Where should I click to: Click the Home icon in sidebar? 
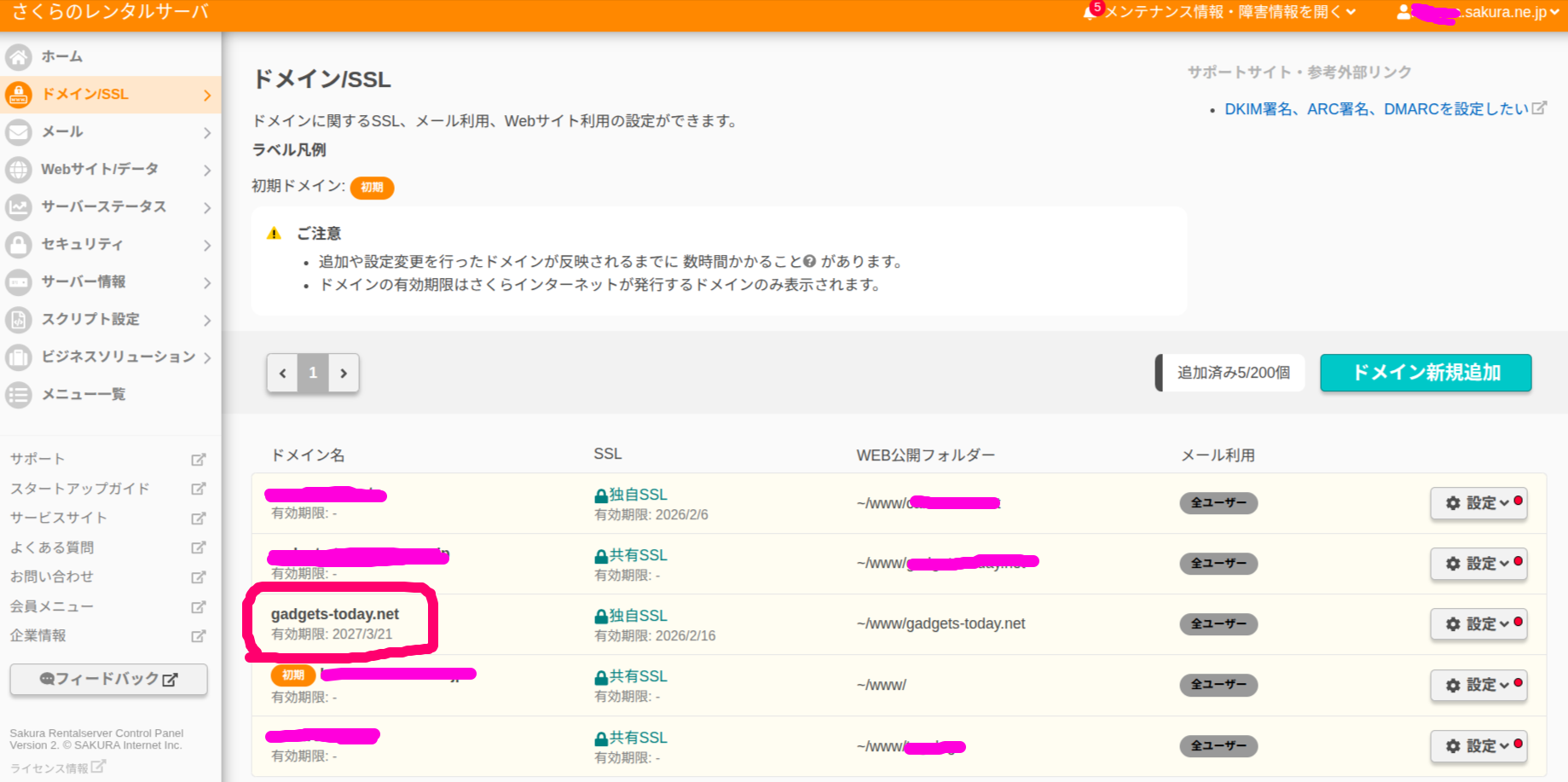[19, 57]
